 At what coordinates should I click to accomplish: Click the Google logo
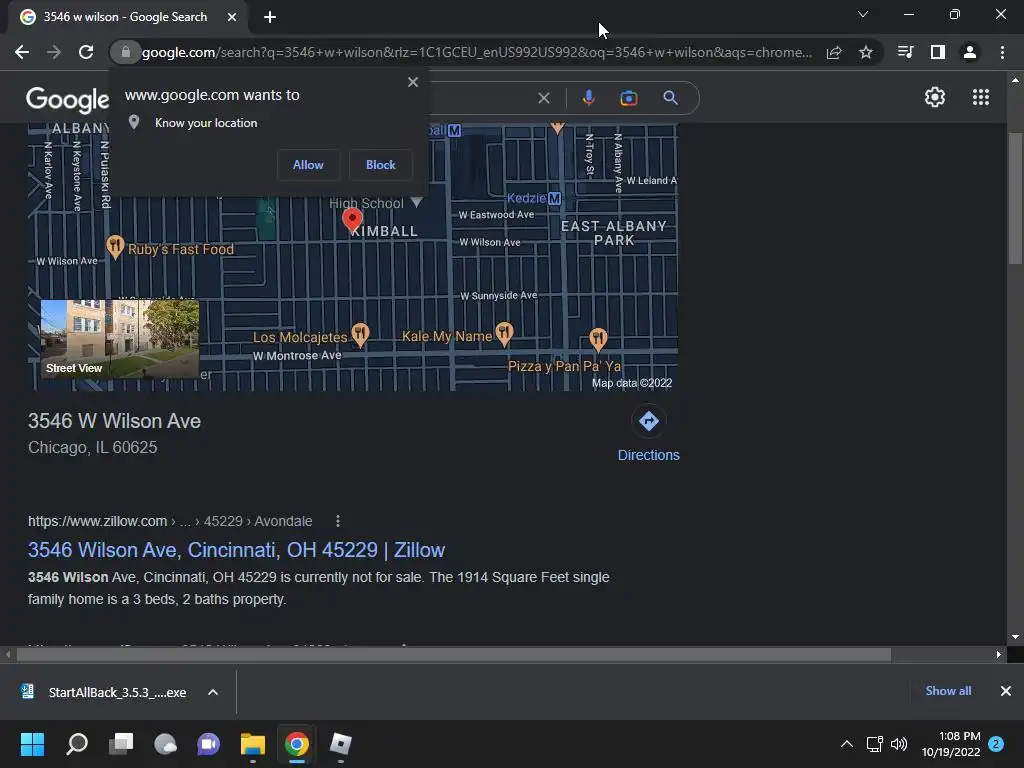click(x=67, y=99)
